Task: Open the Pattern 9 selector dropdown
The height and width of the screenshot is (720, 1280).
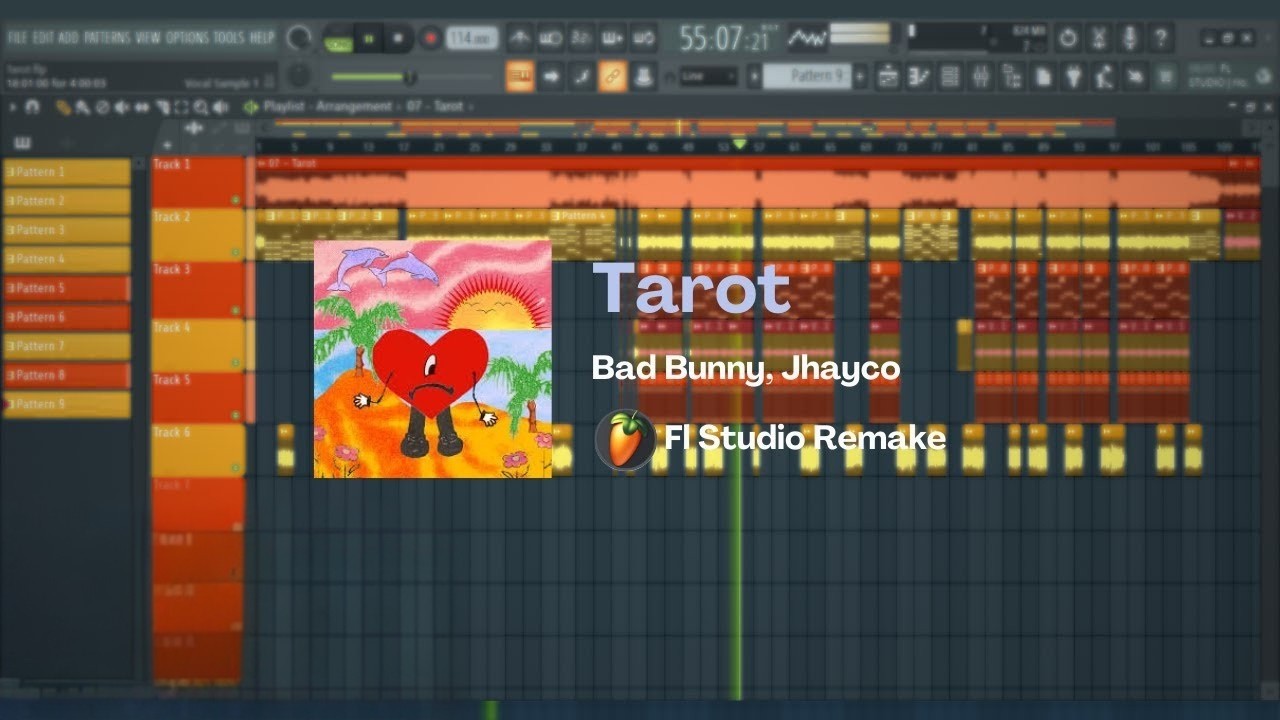Action: (807, 76)
